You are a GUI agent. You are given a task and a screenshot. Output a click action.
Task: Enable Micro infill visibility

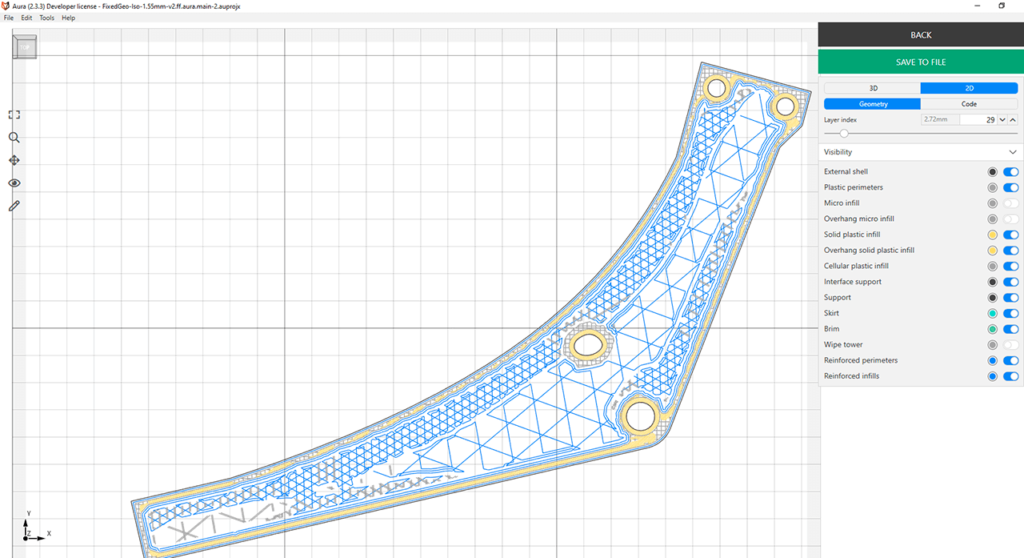1010,203
